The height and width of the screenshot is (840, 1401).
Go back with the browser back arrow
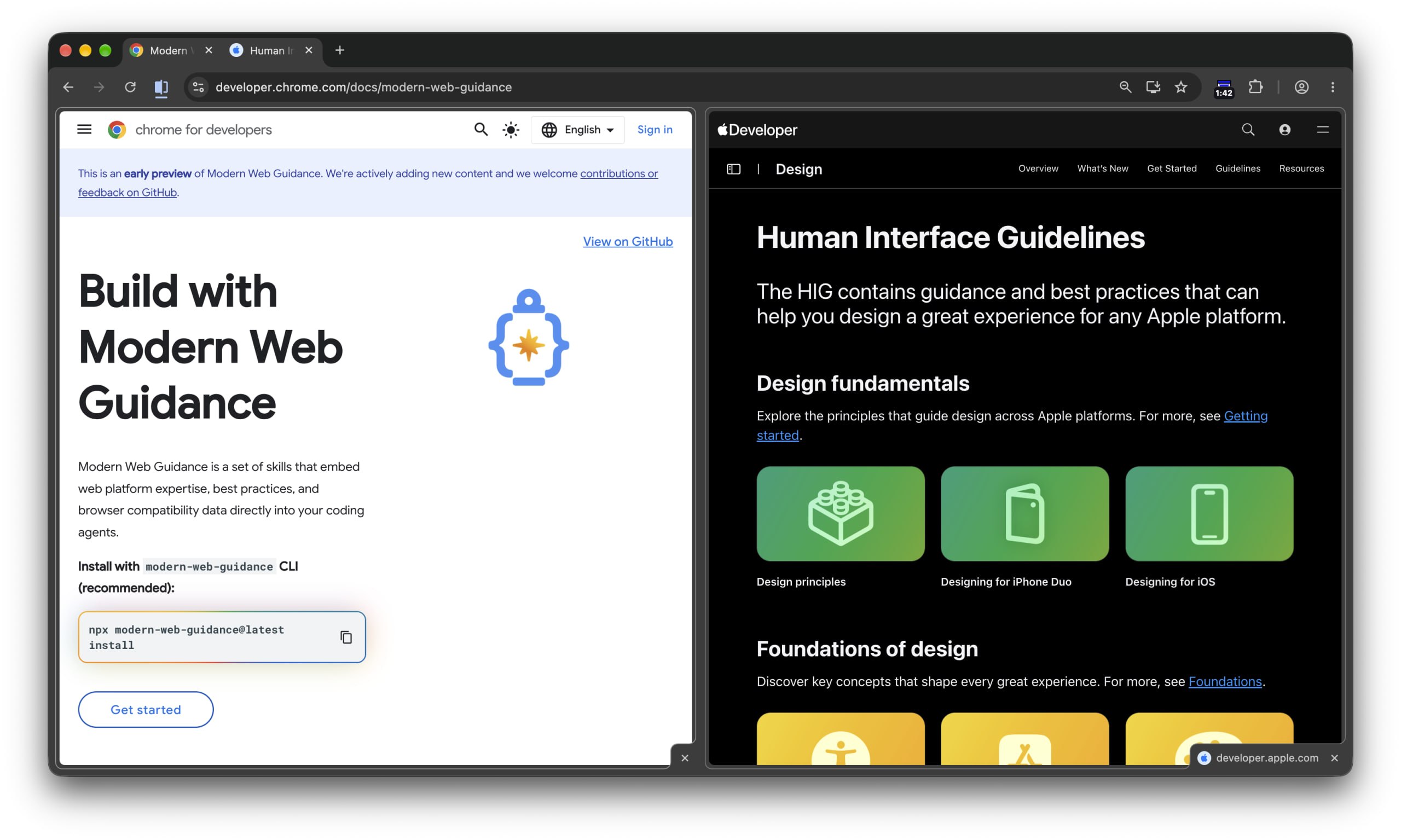[68, 87]
